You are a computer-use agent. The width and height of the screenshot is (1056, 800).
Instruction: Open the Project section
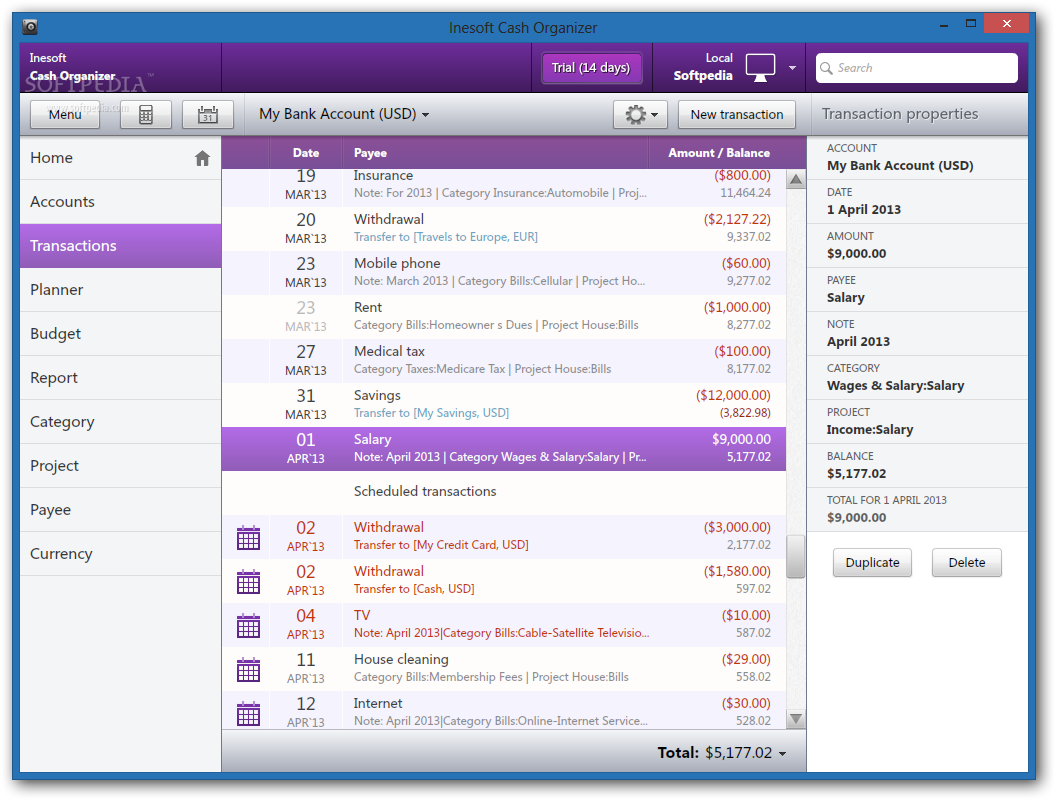[x=121, y=466]
